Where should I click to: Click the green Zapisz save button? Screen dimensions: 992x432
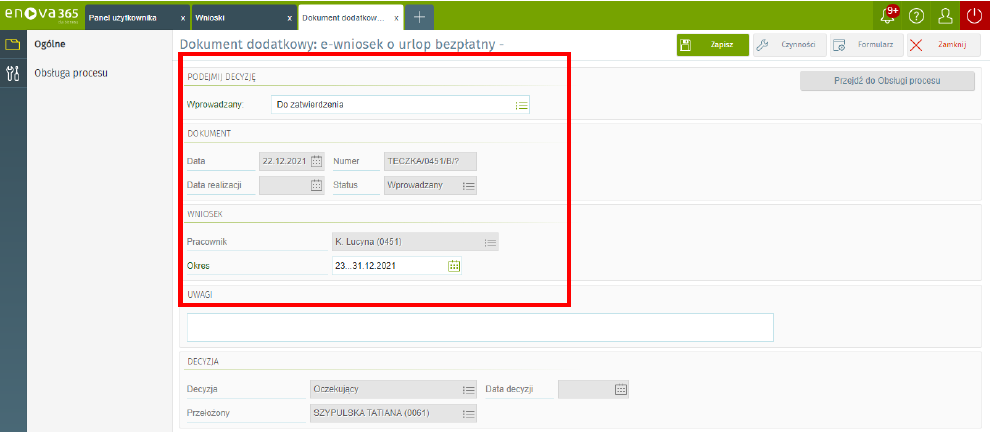coord(712,45)
